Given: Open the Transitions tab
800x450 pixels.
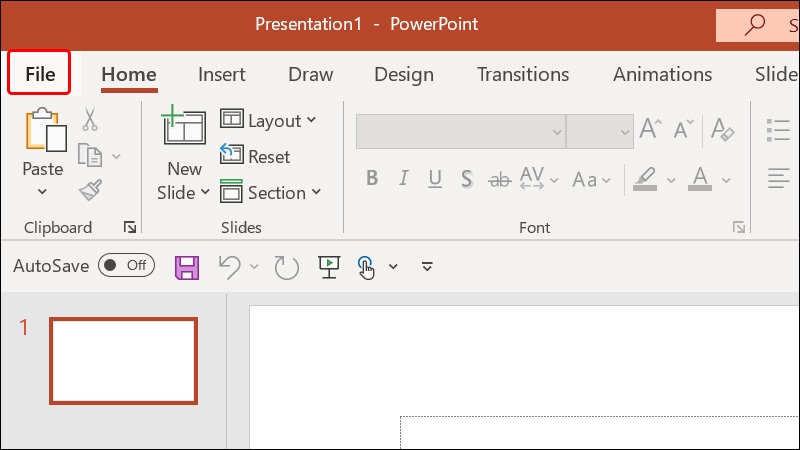Looking at the screenshot, I should (523, 74).
